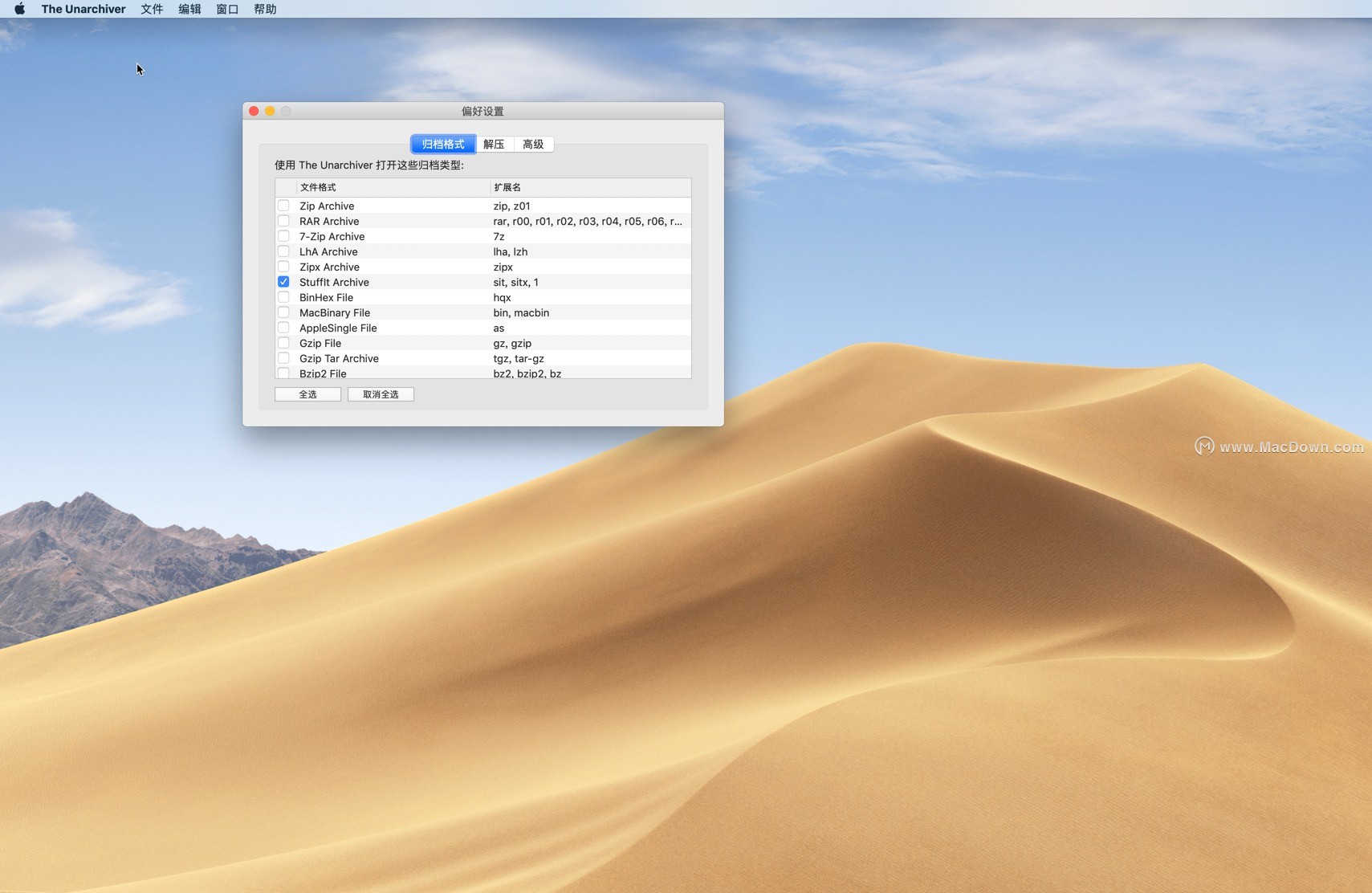The height and width of the screenshot is (893, 1372).
Task: Close the 偏好设置 window
Action: click(x=254, y=111)
